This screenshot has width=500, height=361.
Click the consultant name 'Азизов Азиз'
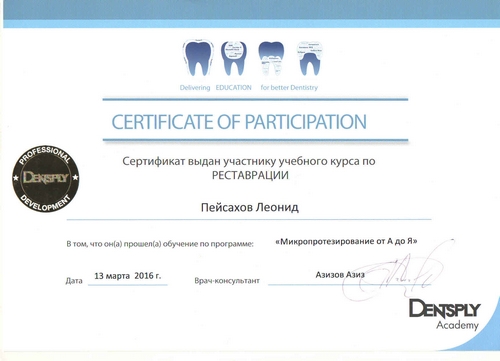(x=340, y=275)
